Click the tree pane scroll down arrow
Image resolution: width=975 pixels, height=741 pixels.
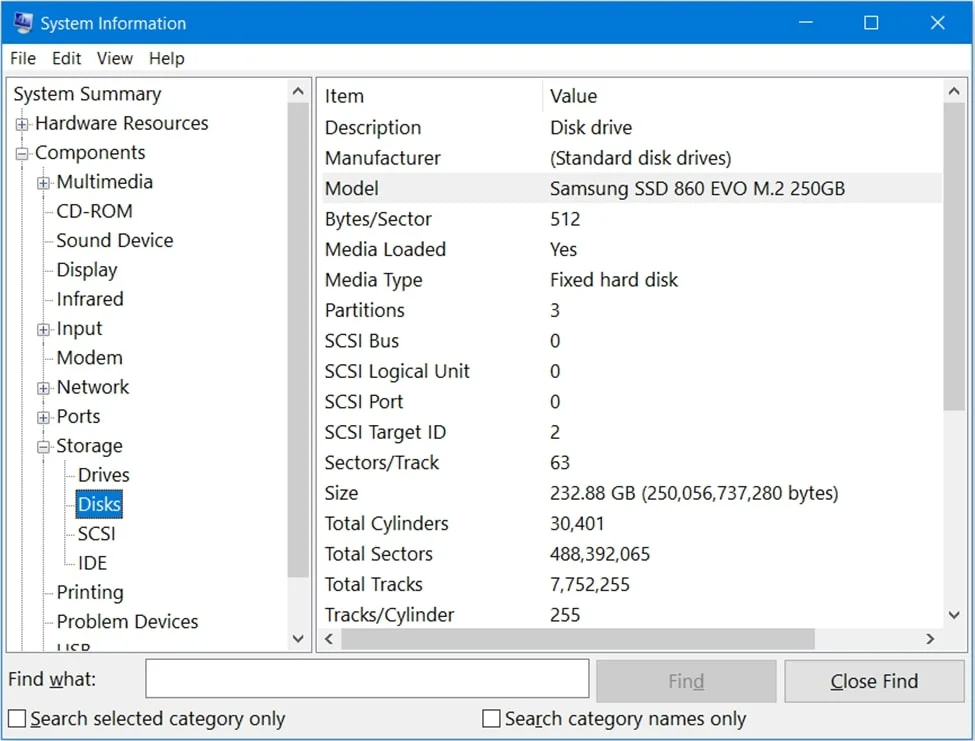(298, 638)
